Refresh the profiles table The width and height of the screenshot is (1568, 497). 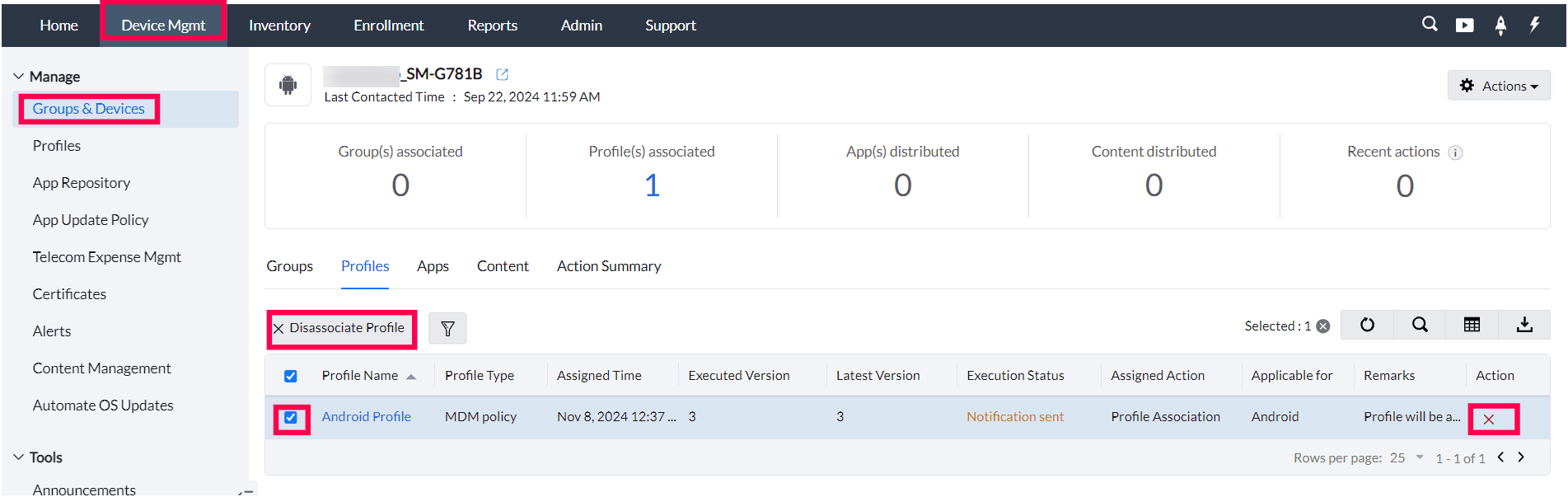[x=1367, y=325]
